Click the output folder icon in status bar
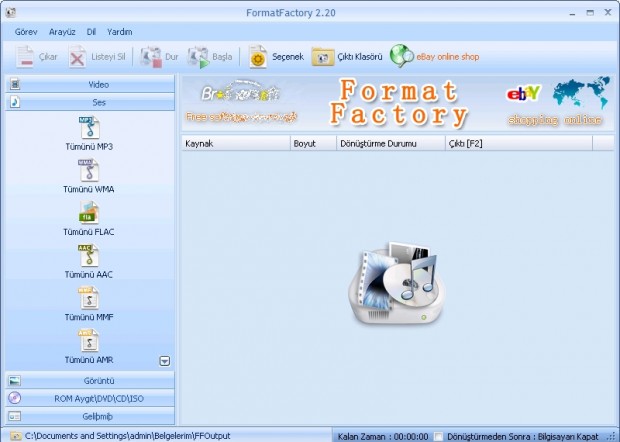This screenshot has width=620, height=442. pos(15,436)
